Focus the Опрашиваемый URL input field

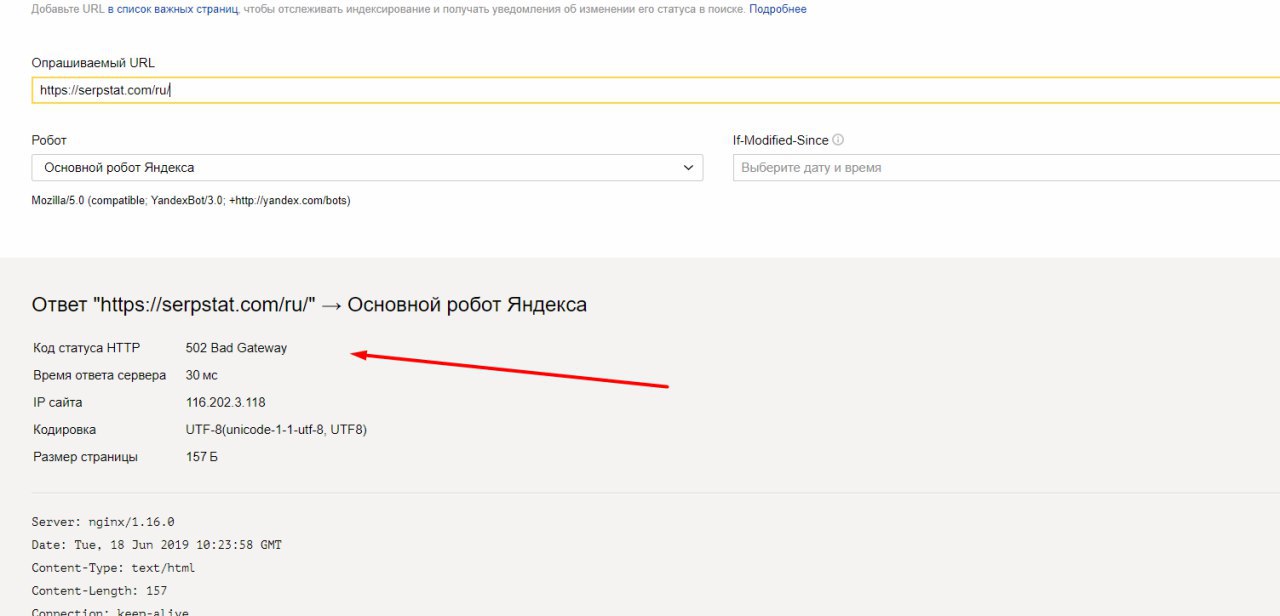656,90
